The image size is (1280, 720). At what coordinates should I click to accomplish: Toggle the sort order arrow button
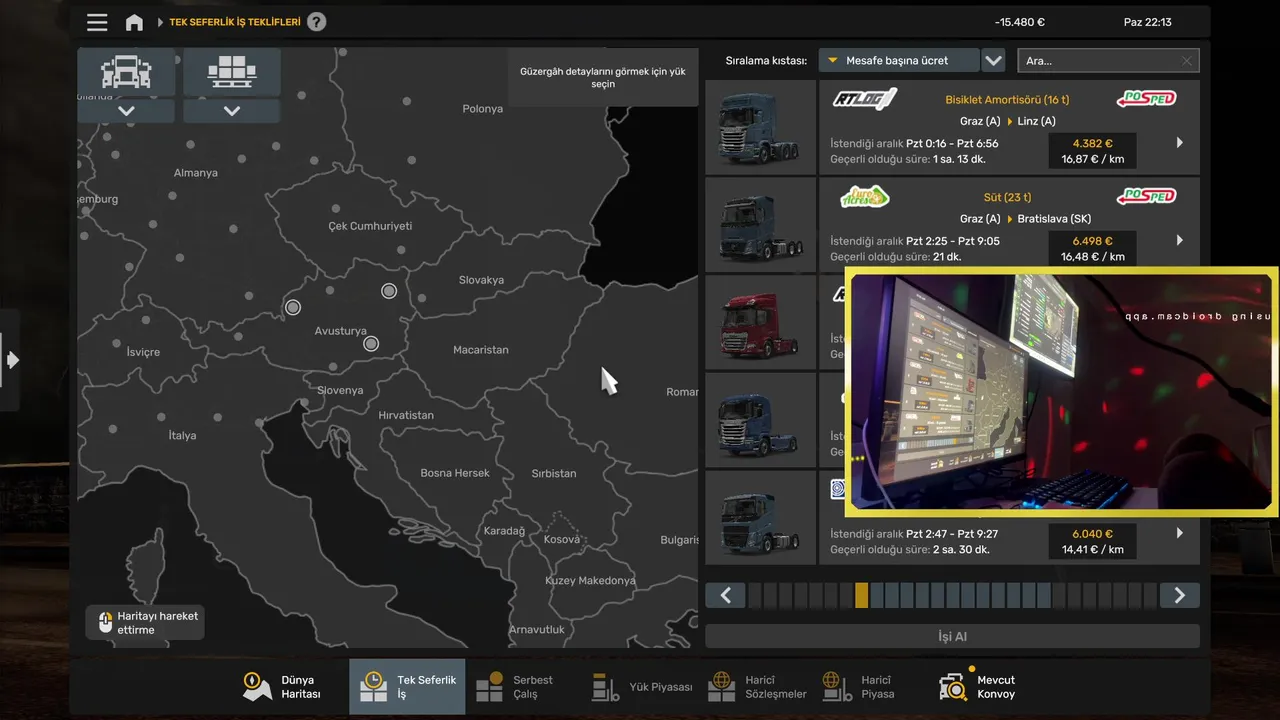point(993,61)
